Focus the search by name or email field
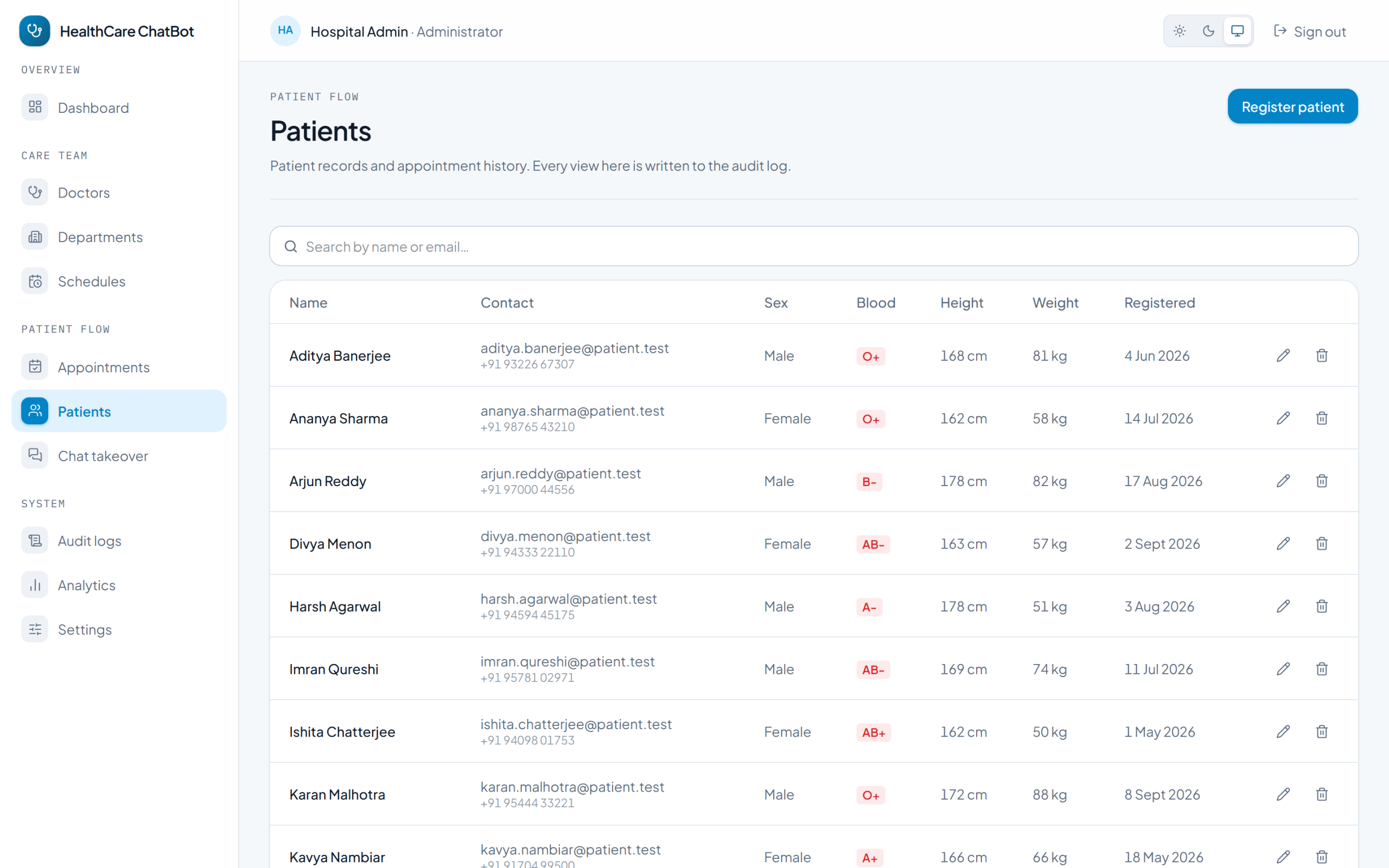 814,246
